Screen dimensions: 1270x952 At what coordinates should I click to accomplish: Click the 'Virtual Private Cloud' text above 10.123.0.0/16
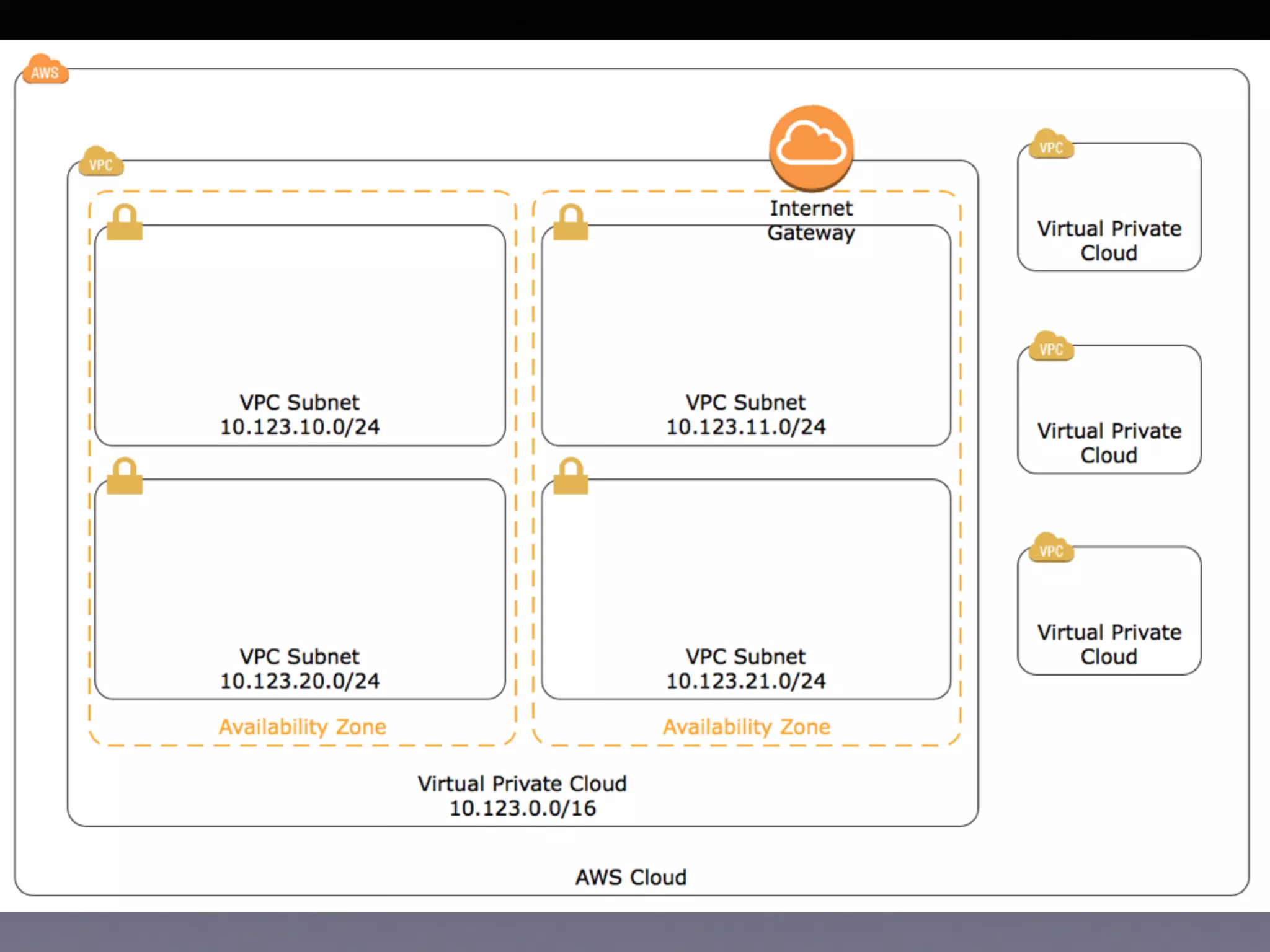(522, 783)
